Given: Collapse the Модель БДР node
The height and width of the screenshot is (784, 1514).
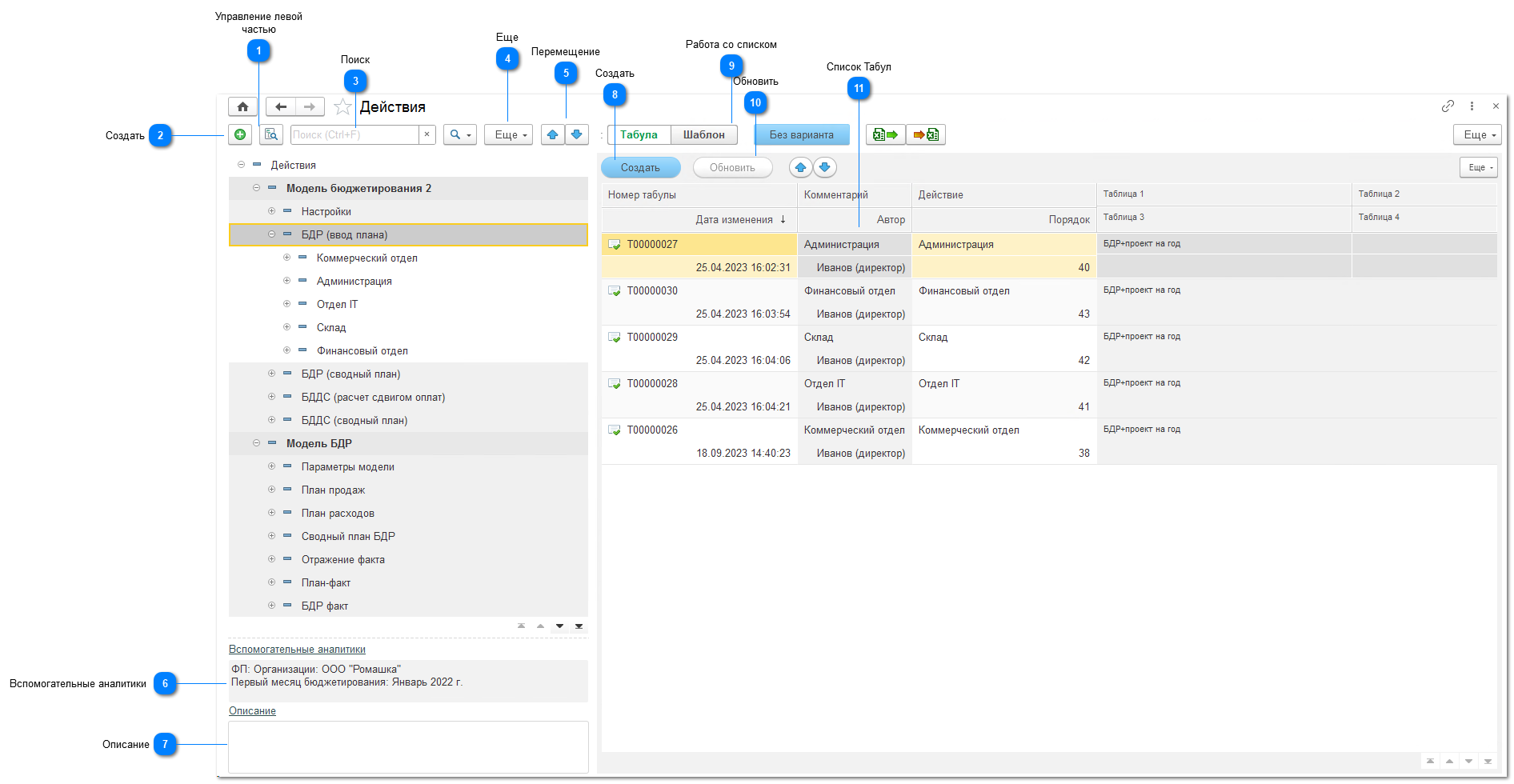Looking at the screenshot, I should point(256,443).
